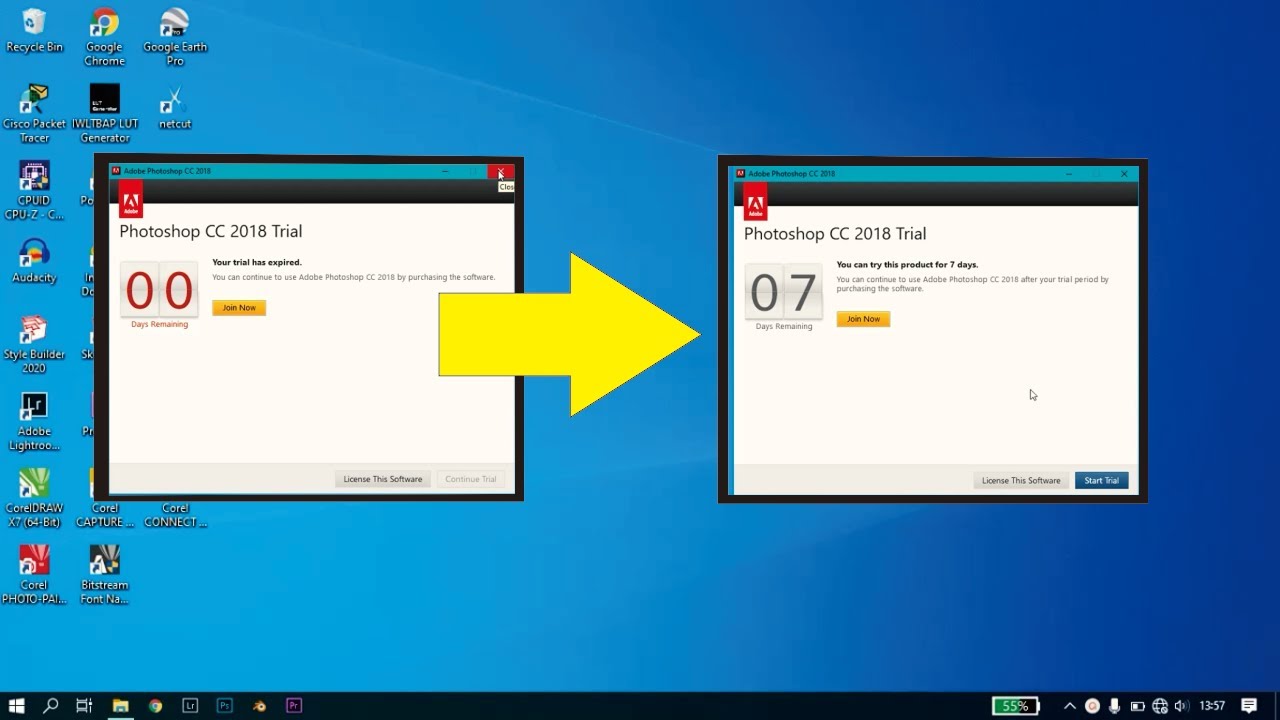Show hidden system tray icons chevron
The width and height of the screenshot is (1280, 720).
(x=1069, y=706)
